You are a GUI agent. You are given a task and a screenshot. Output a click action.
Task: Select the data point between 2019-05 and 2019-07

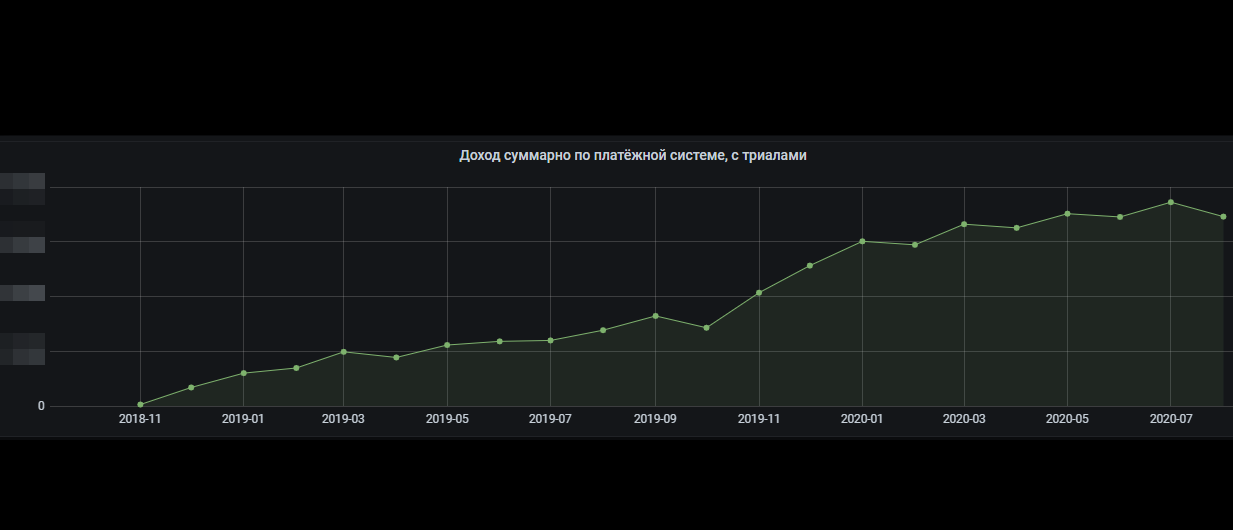point(499,342)
